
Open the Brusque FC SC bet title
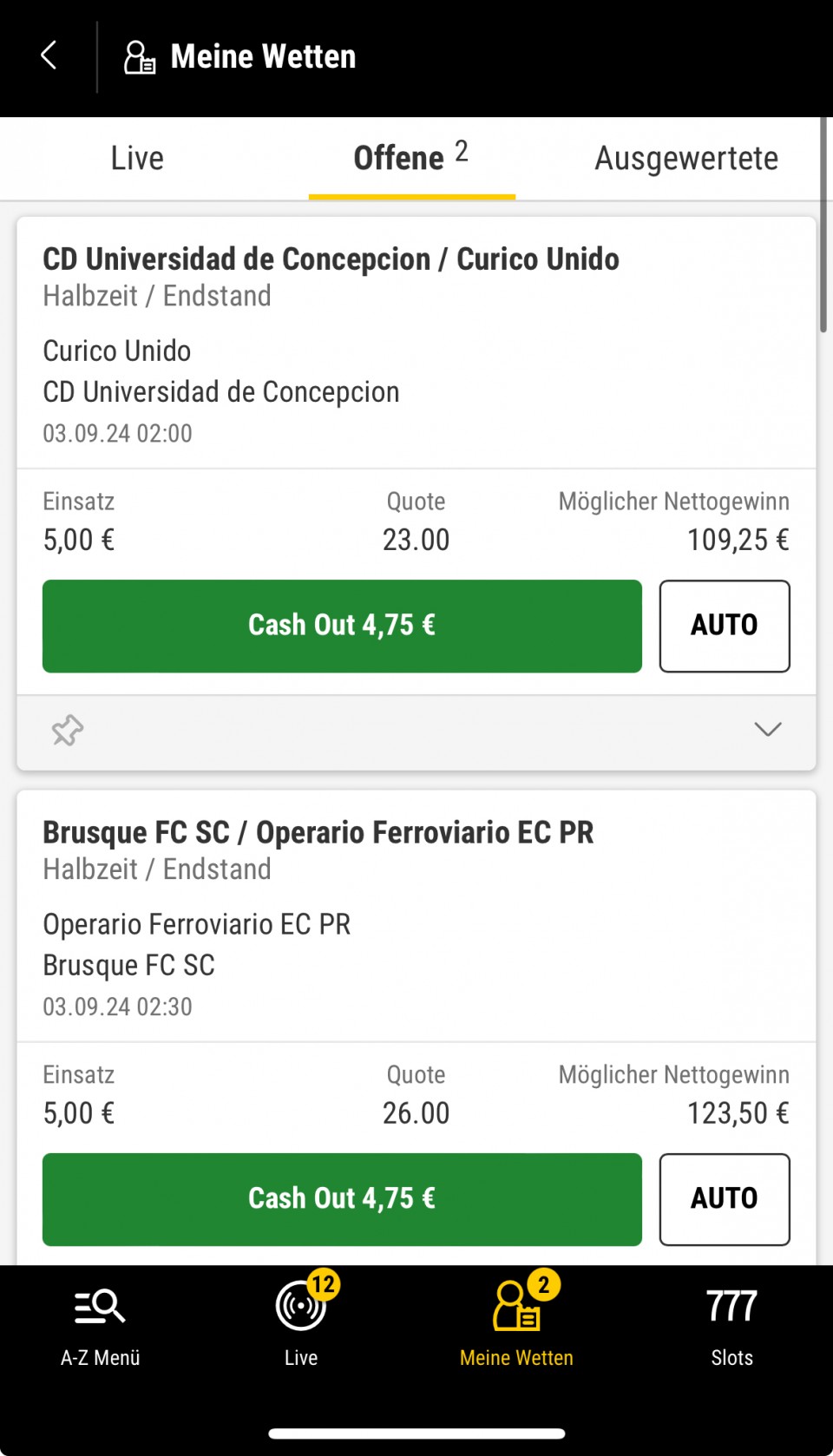318,833
